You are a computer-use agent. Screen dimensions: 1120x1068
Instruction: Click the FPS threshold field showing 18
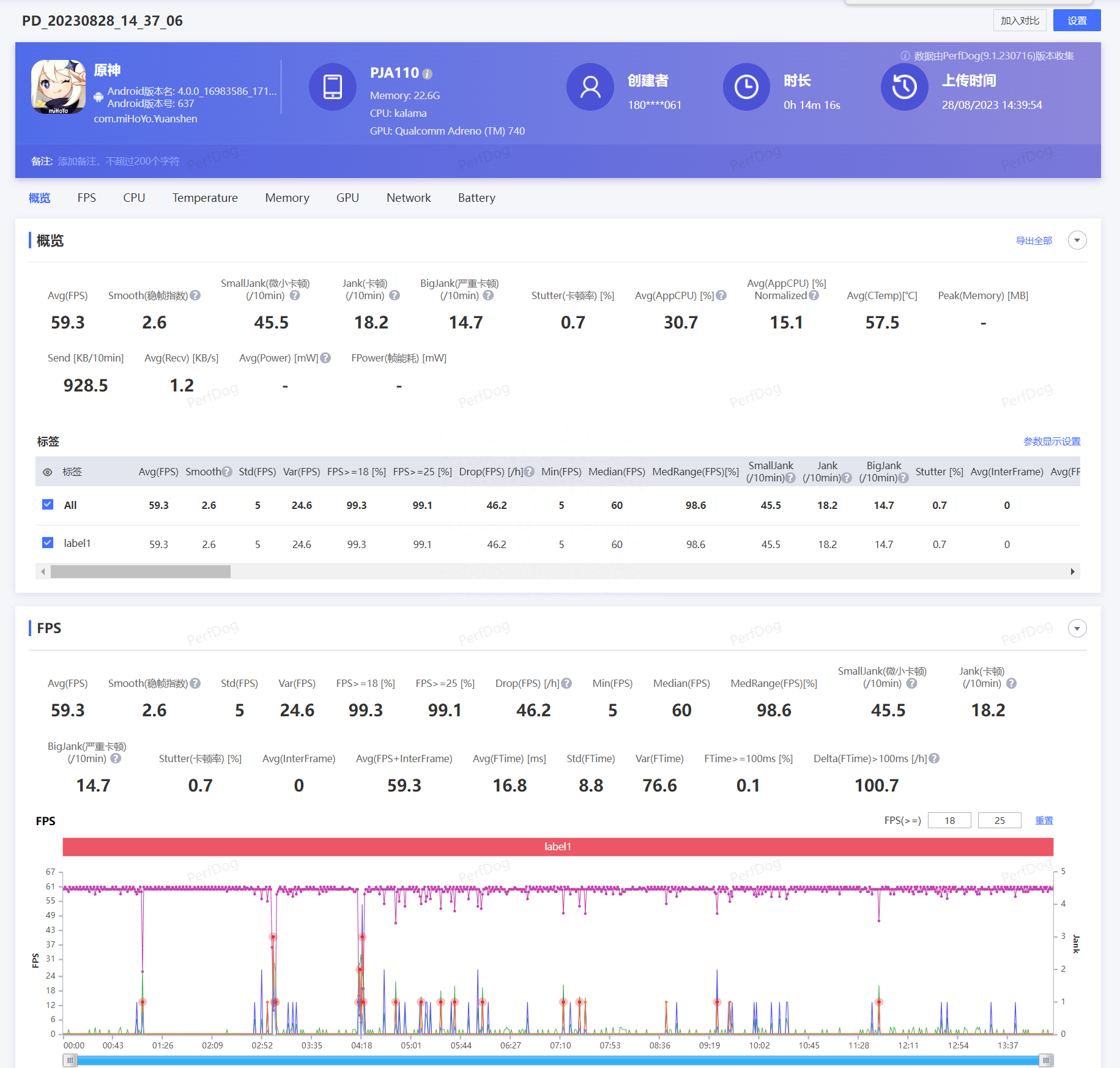[949, 820]
